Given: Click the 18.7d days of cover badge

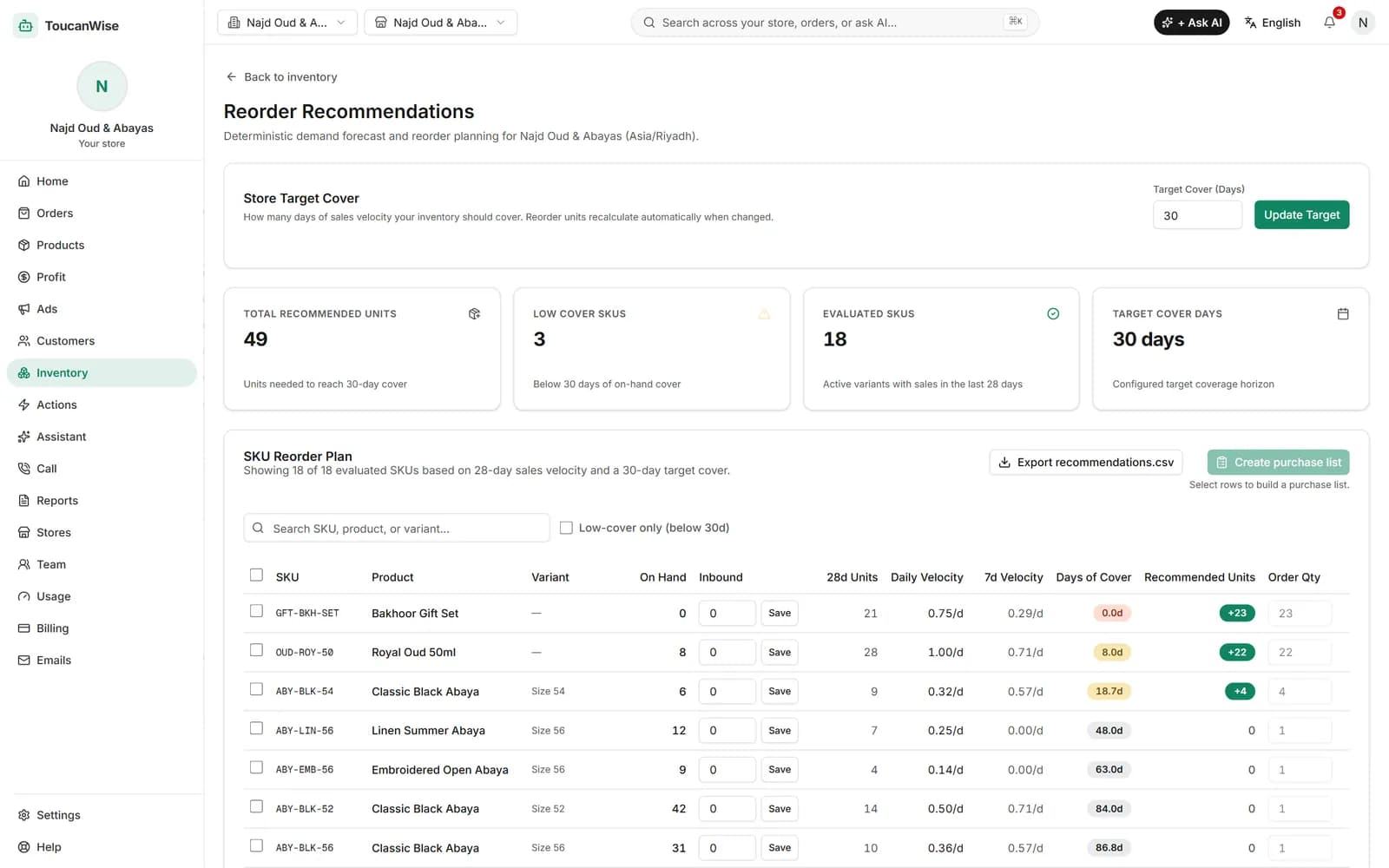Looking at the screenshot, I should (x=1109, y=691).
